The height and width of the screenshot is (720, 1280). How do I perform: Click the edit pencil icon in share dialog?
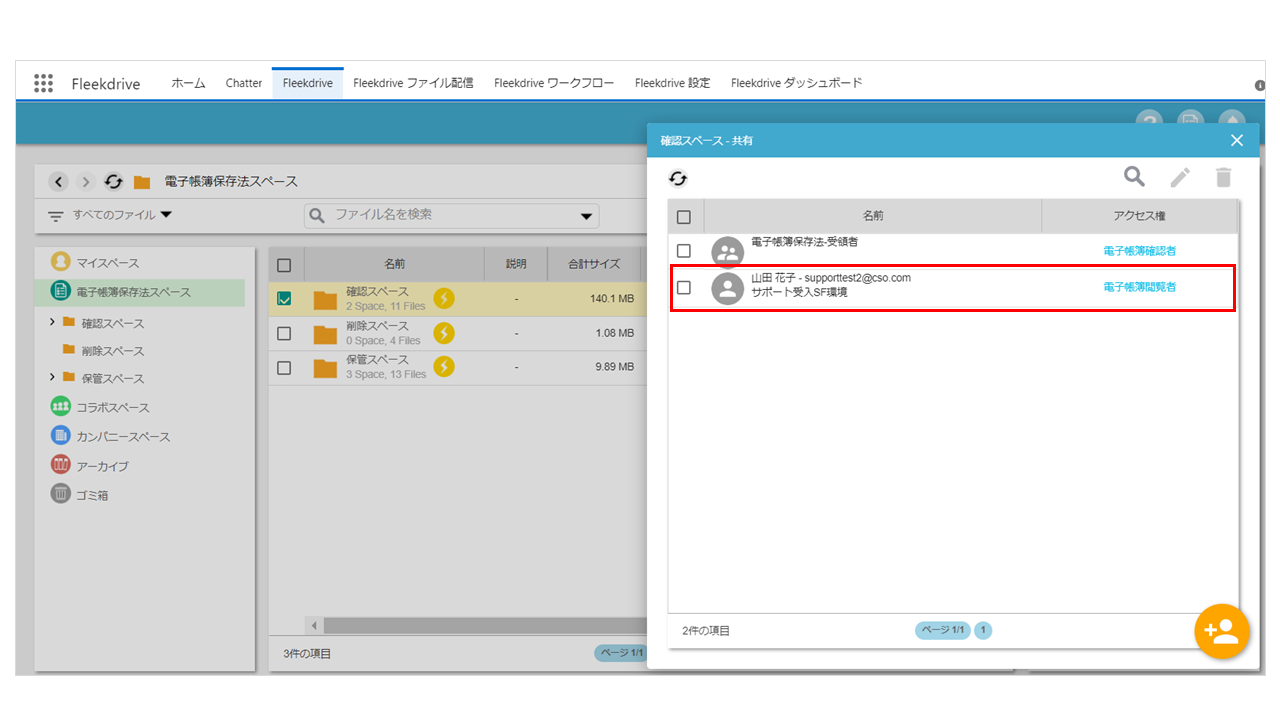tap(1181, 178)
